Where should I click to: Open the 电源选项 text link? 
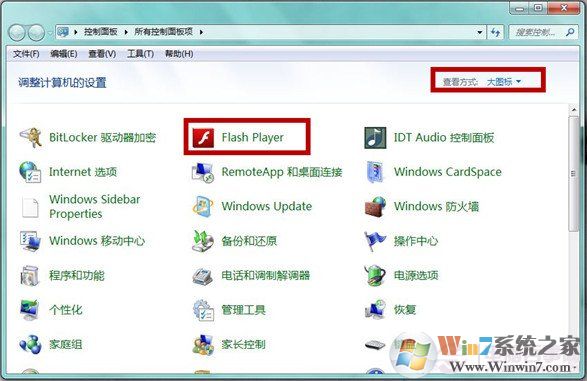(416, 275)
